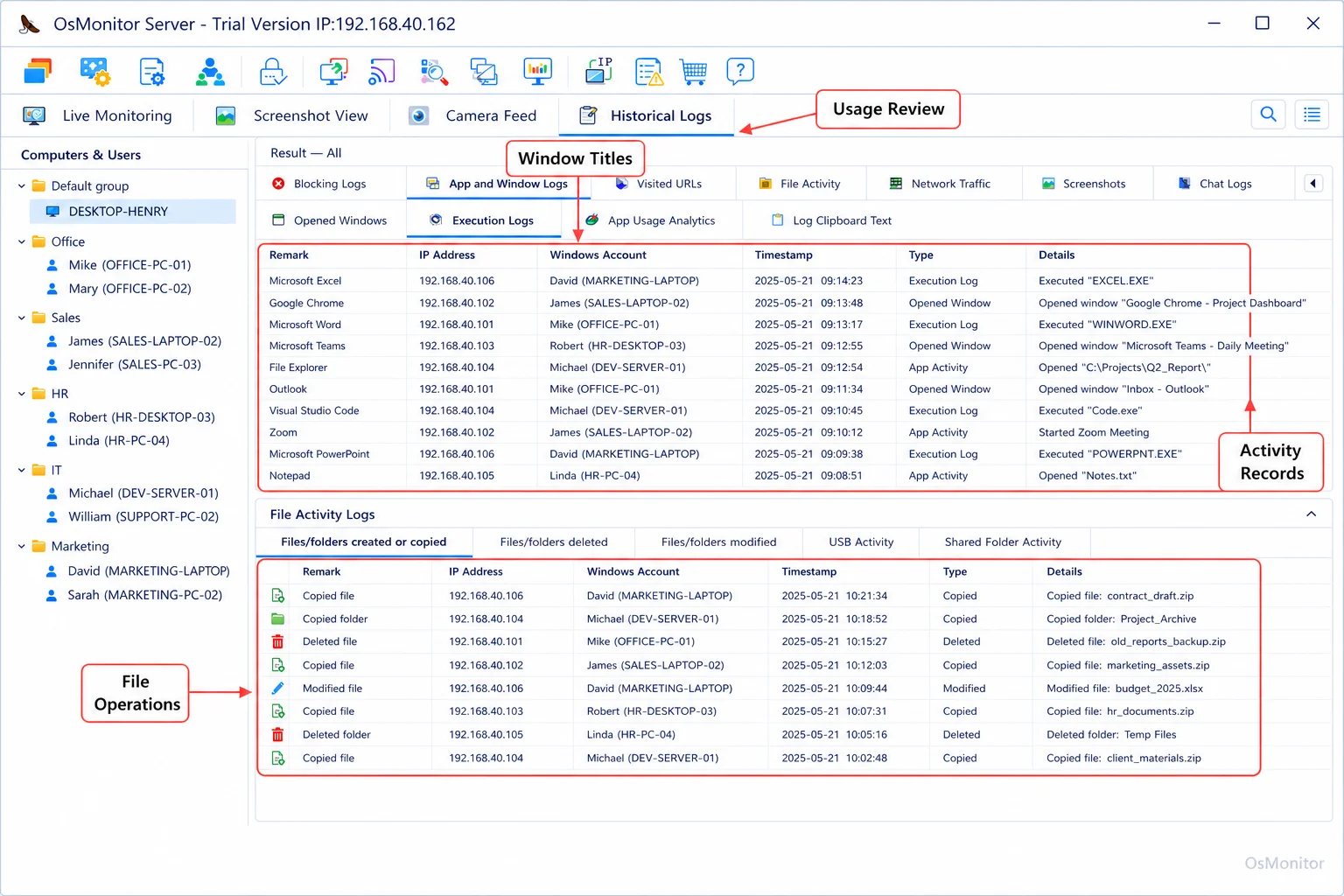Viewport: 1344px width, 896px height.
Task: Select William (SUPPORT-PC-02) in the tree
Action: point(132,517)
